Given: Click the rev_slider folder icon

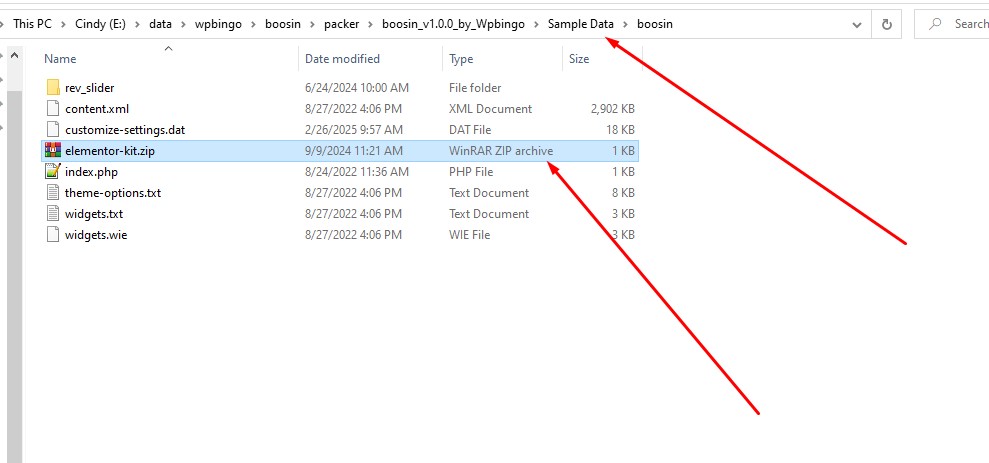Looking at the screenshot, I should click(53, 88).
